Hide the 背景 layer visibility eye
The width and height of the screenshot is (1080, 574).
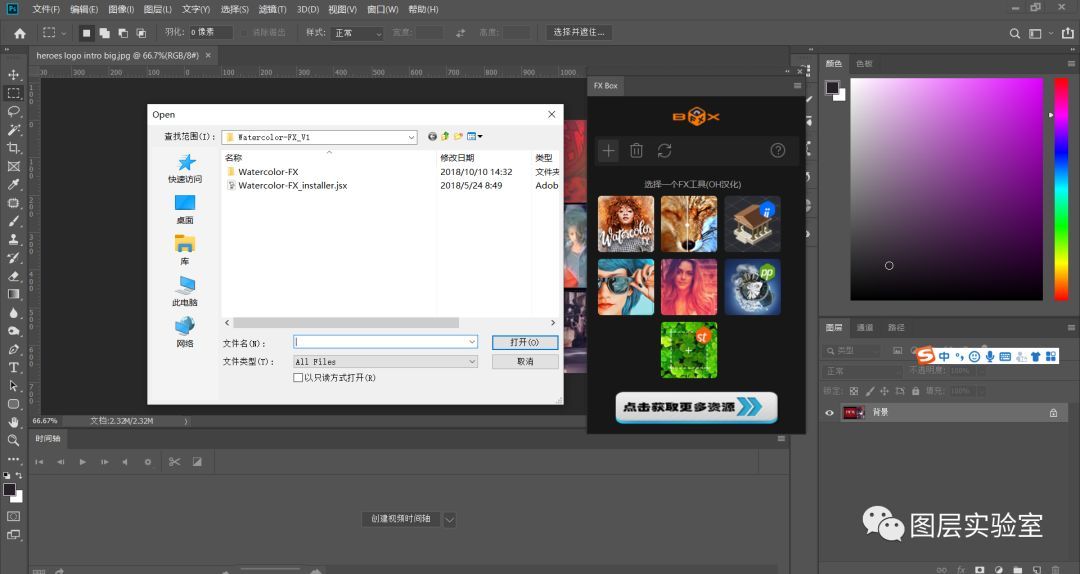[829, 413]
